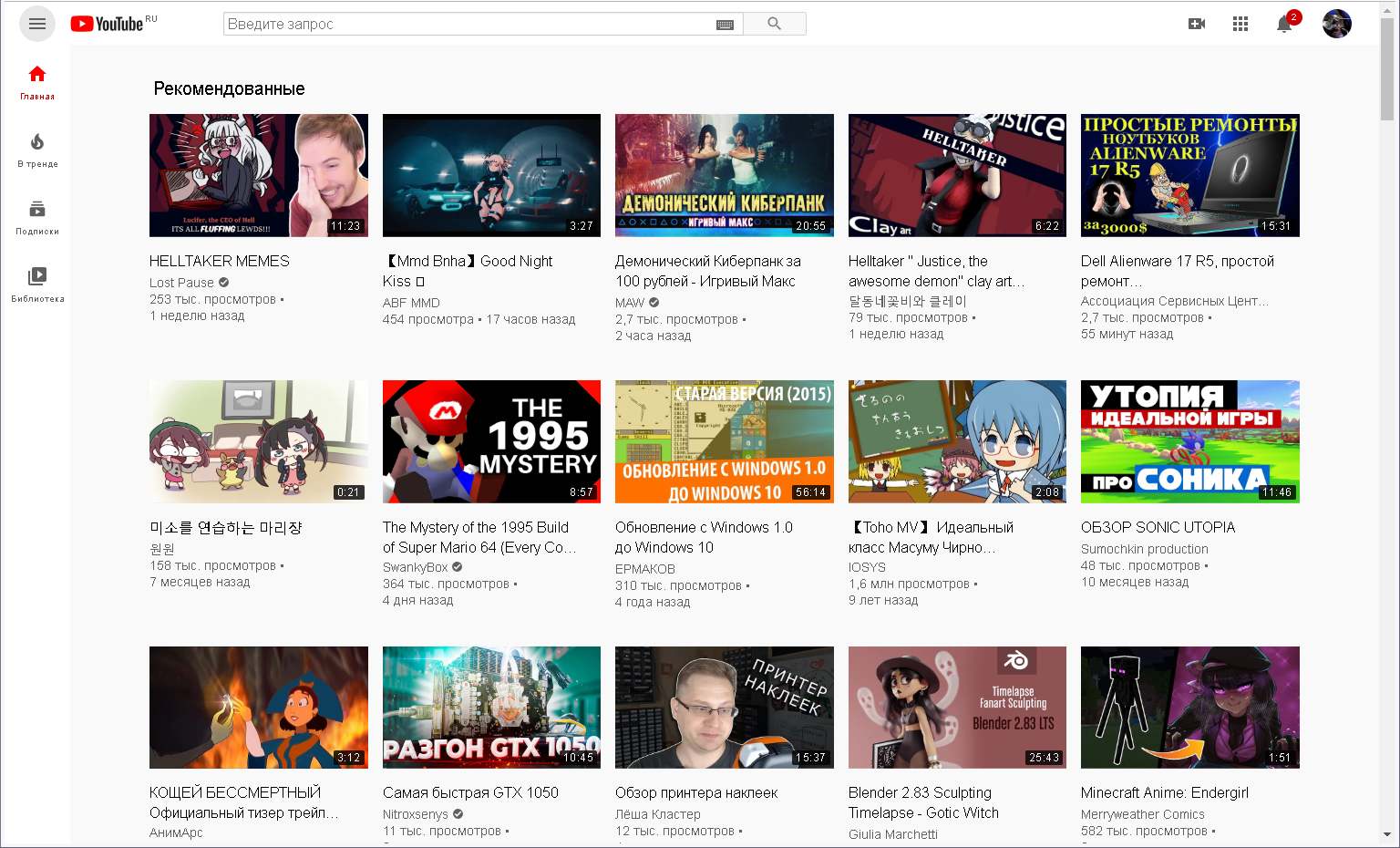The image size is (1400, 848).
Task: Click the HELLTAKER MEMES title
Action: click(219, 261)
